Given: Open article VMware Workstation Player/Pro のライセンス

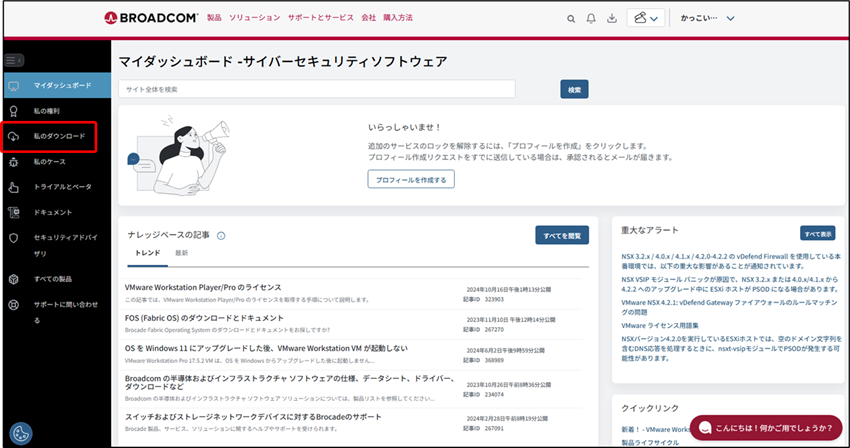Looking at the screenshot, I should (x=203, y=287).
